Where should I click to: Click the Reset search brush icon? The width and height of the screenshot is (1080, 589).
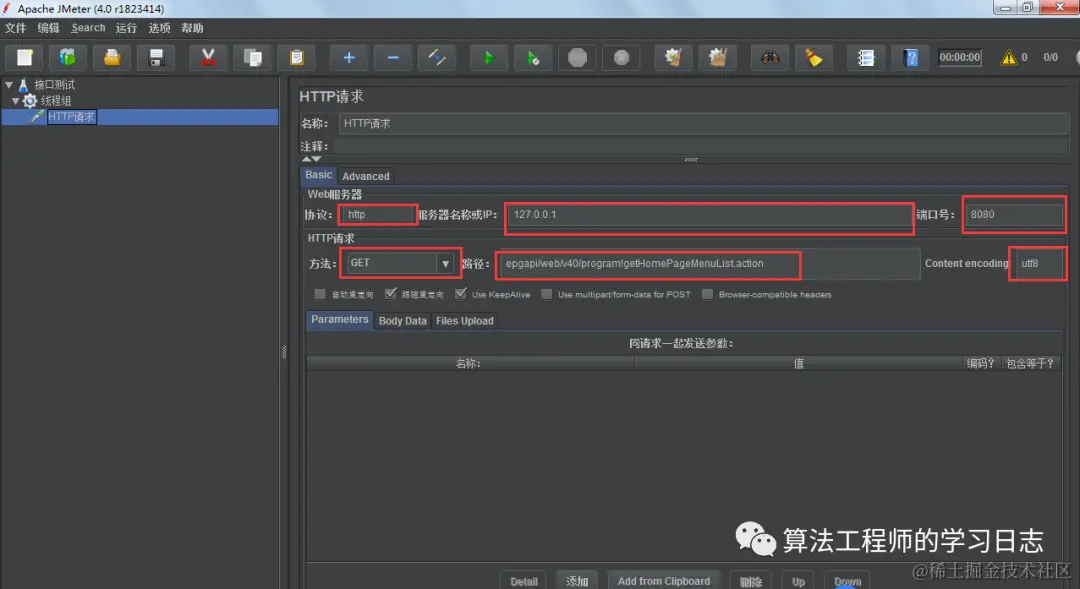813,58
